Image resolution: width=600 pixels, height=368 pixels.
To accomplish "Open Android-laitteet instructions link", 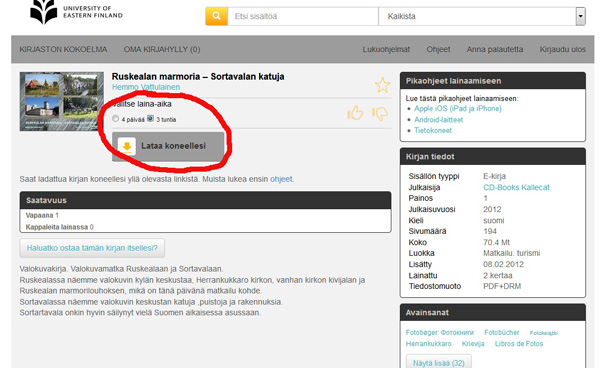I will coord(439,120).
